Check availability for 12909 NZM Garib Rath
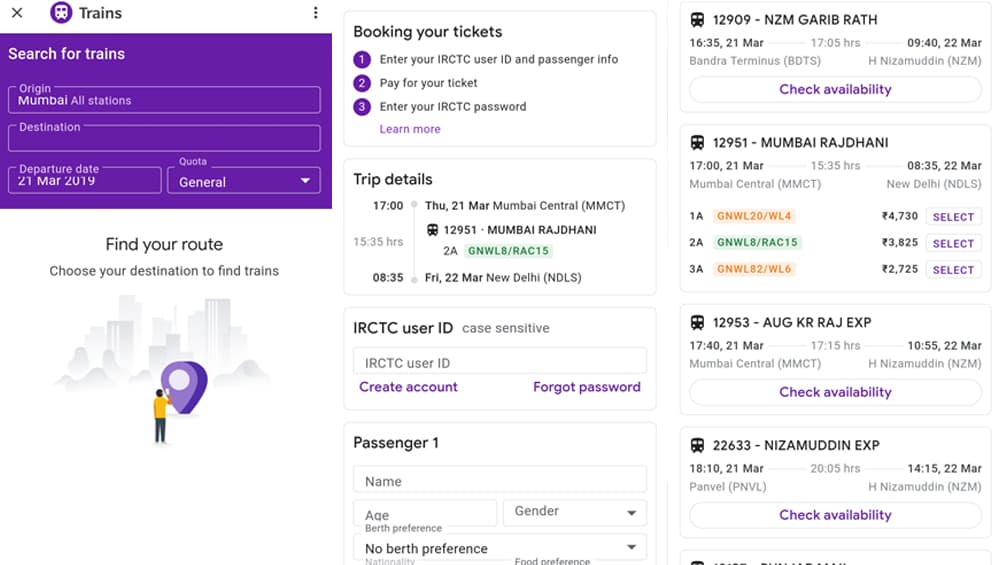This screenshot has height=565, width=1000. tap(835, 89)
